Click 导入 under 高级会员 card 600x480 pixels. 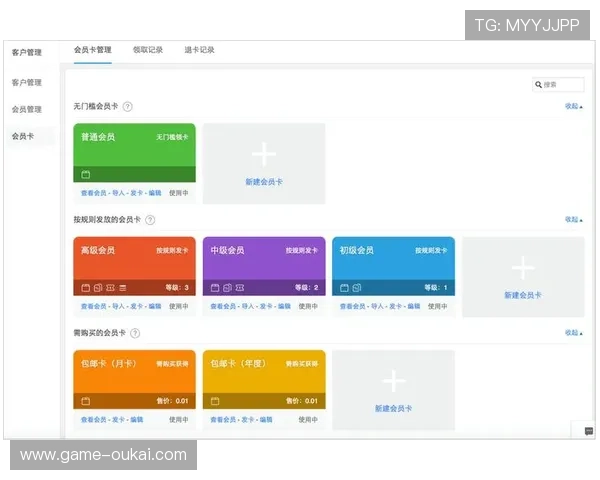tap(118, 306)
